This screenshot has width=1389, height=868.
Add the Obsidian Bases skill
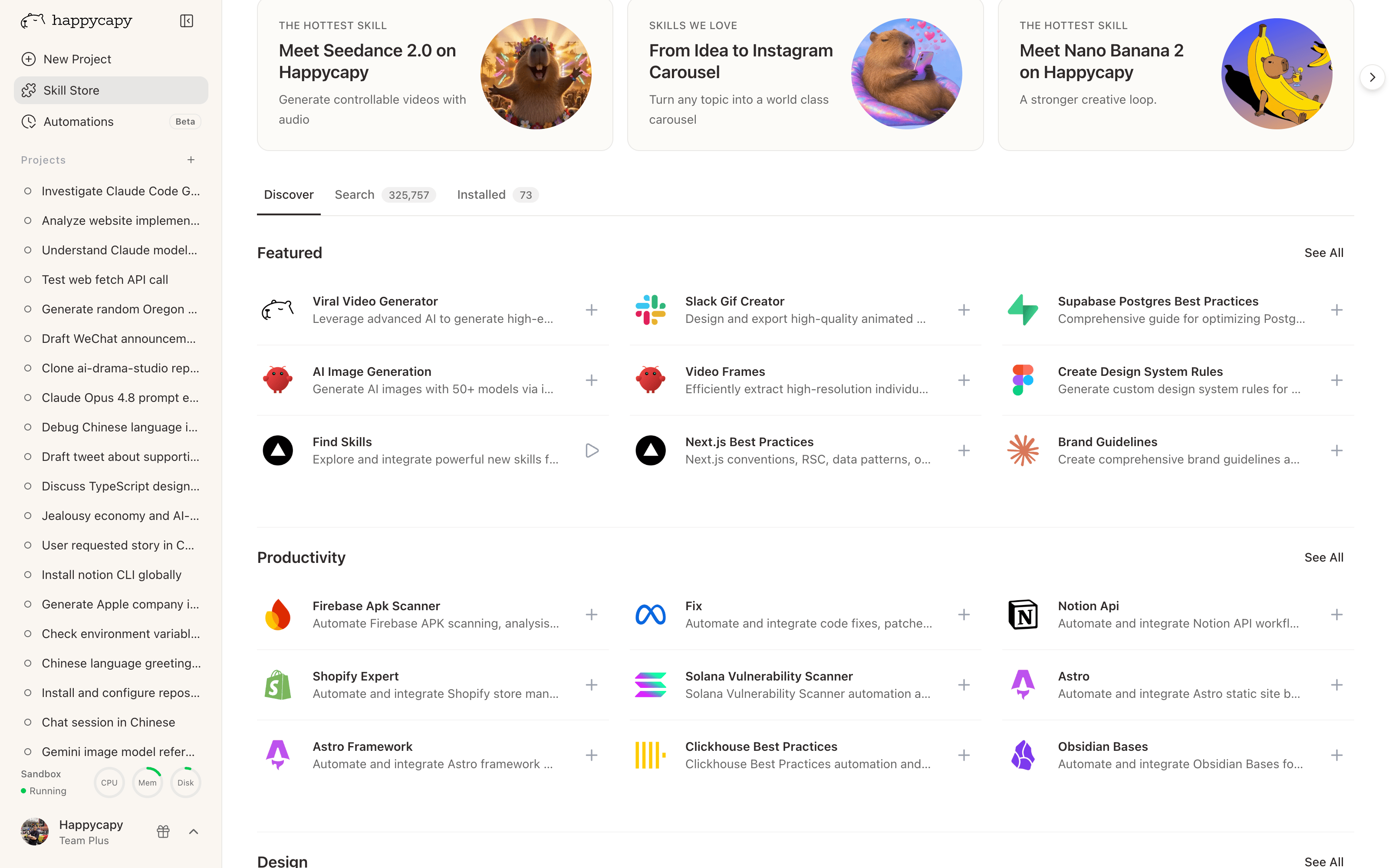(x=1336, y=755)
